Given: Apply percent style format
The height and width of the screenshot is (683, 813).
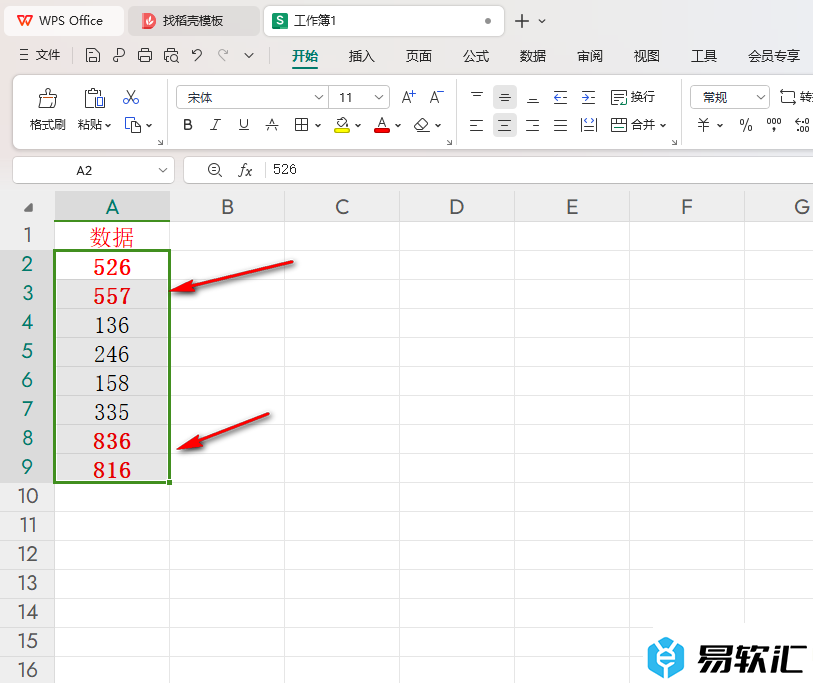Looking at the screenshot, I should pos(746,125).
